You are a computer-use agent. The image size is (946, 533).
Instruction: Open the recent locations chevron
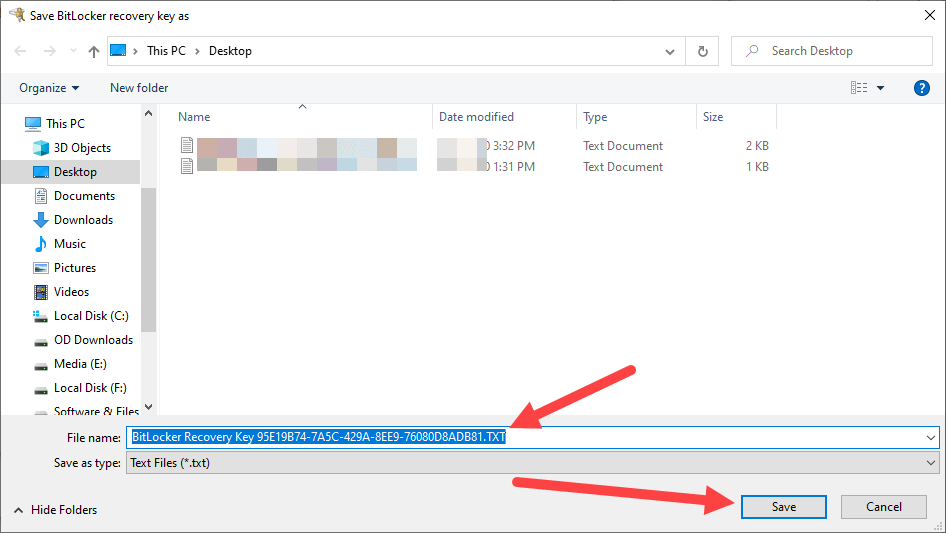click(73, 51)
